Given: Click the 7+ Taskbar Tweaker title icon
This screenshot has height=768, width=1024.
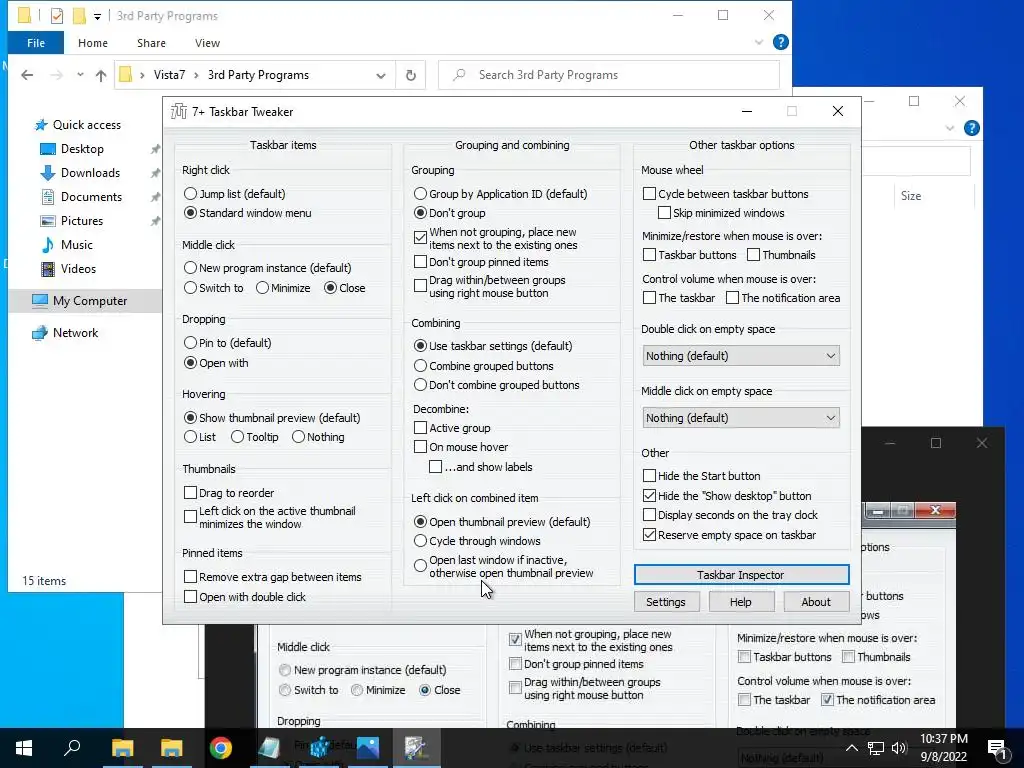Looking at the screenshot, I should (178, 112).
